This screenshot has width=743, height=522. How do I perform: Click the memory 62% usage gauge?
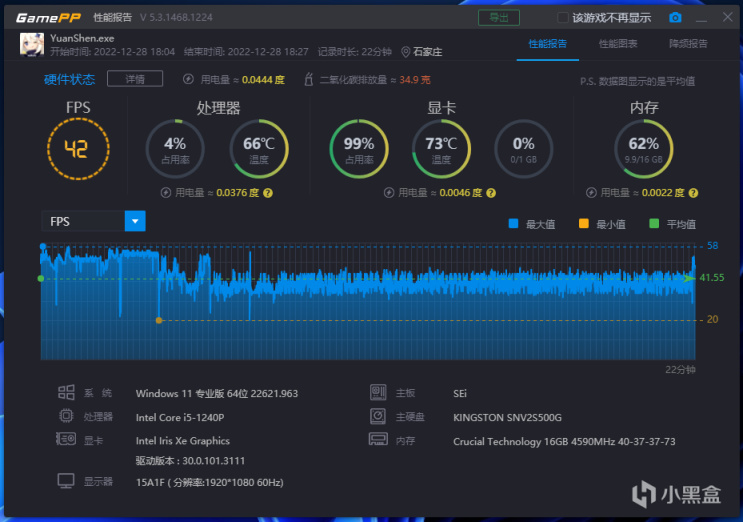coord(643,149)
